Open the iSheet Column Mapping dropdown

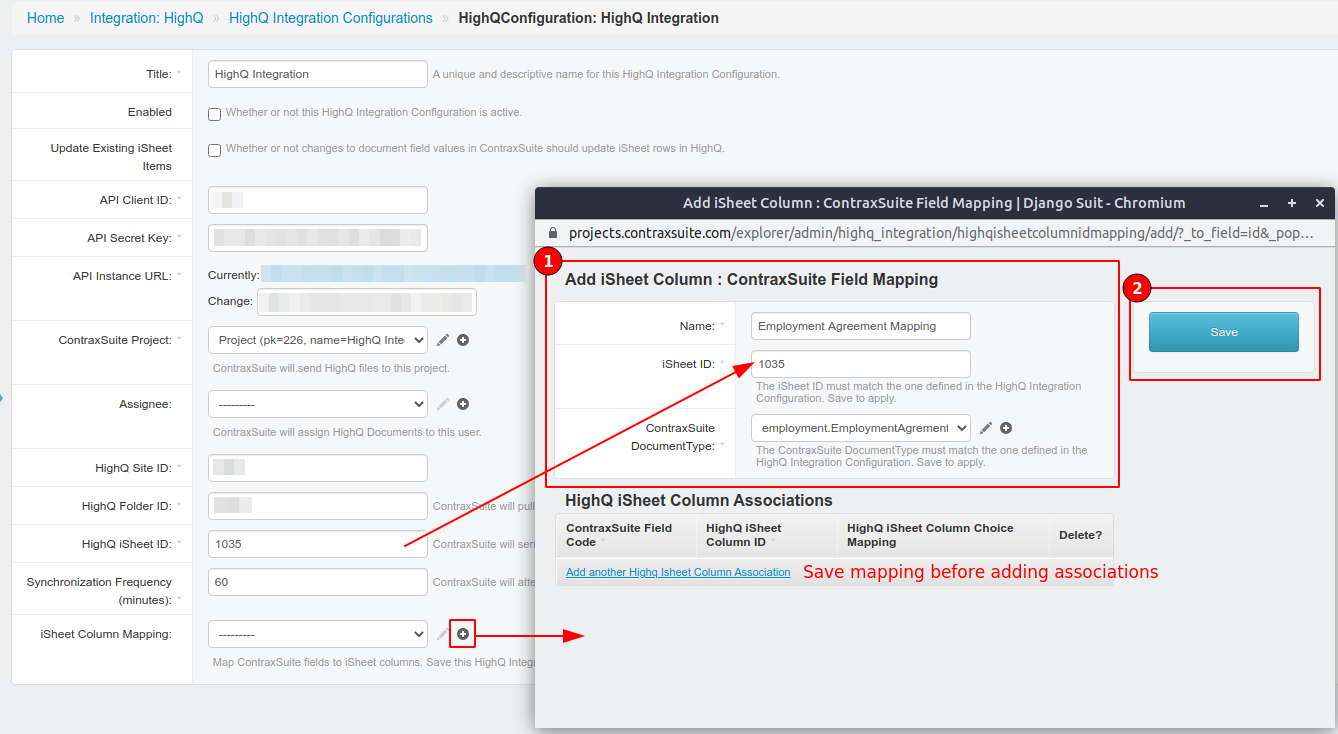[318, 634]
